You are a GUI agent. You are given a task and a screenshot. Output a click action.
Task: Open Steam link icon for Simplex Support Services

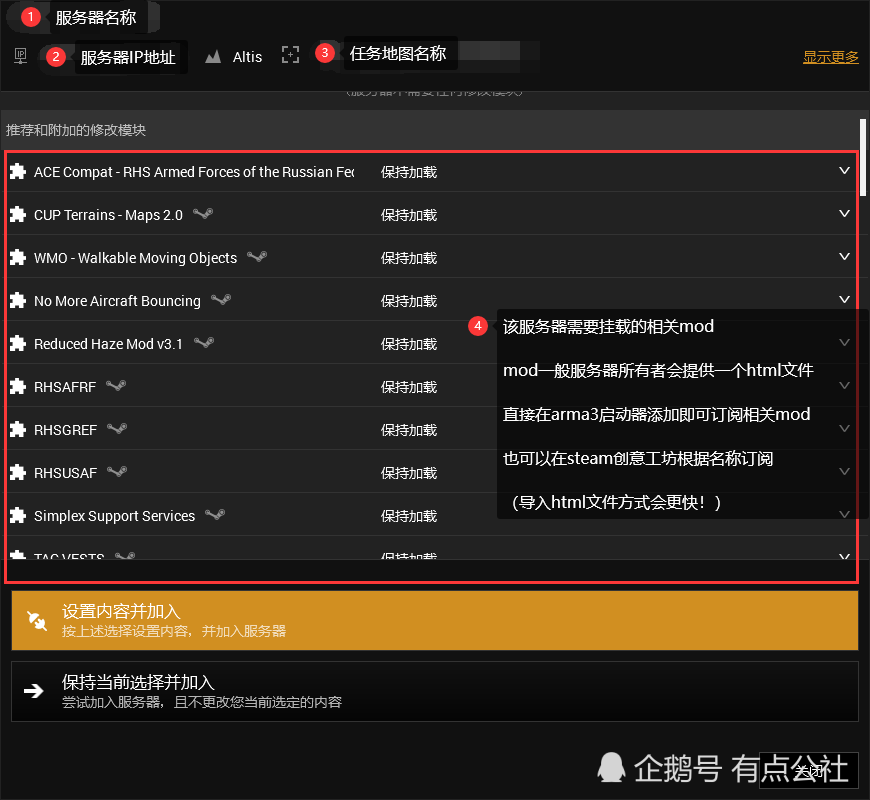coord(215,514)
